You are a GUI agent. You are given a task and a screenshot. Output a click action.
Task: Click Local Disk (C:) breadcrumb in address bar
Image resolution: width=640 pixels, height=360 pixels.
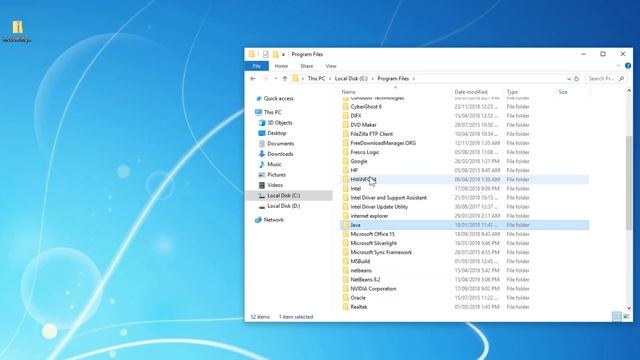(x=351, y=78)
